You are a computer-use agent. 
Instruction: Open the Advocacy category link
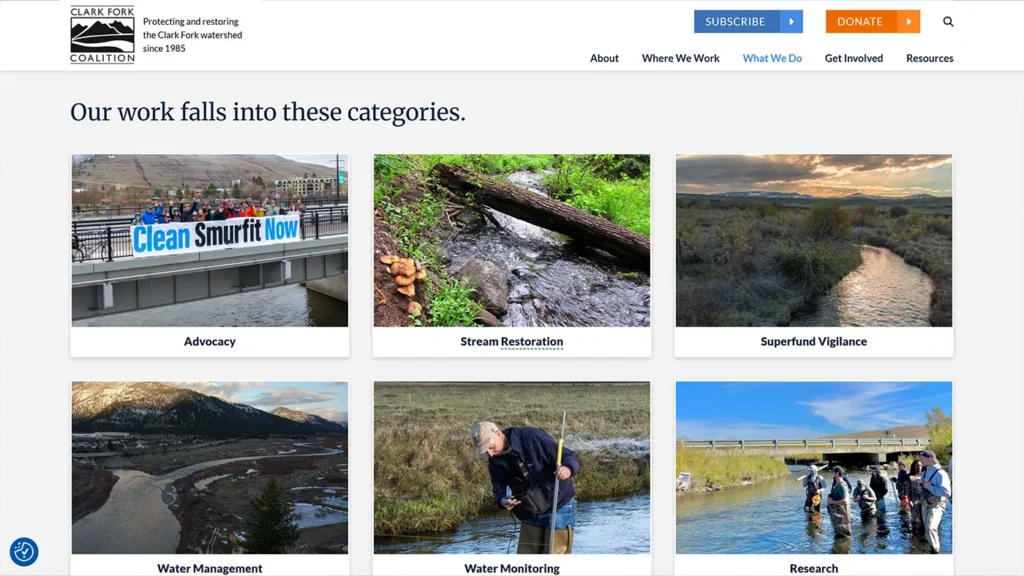pos(210,342)
